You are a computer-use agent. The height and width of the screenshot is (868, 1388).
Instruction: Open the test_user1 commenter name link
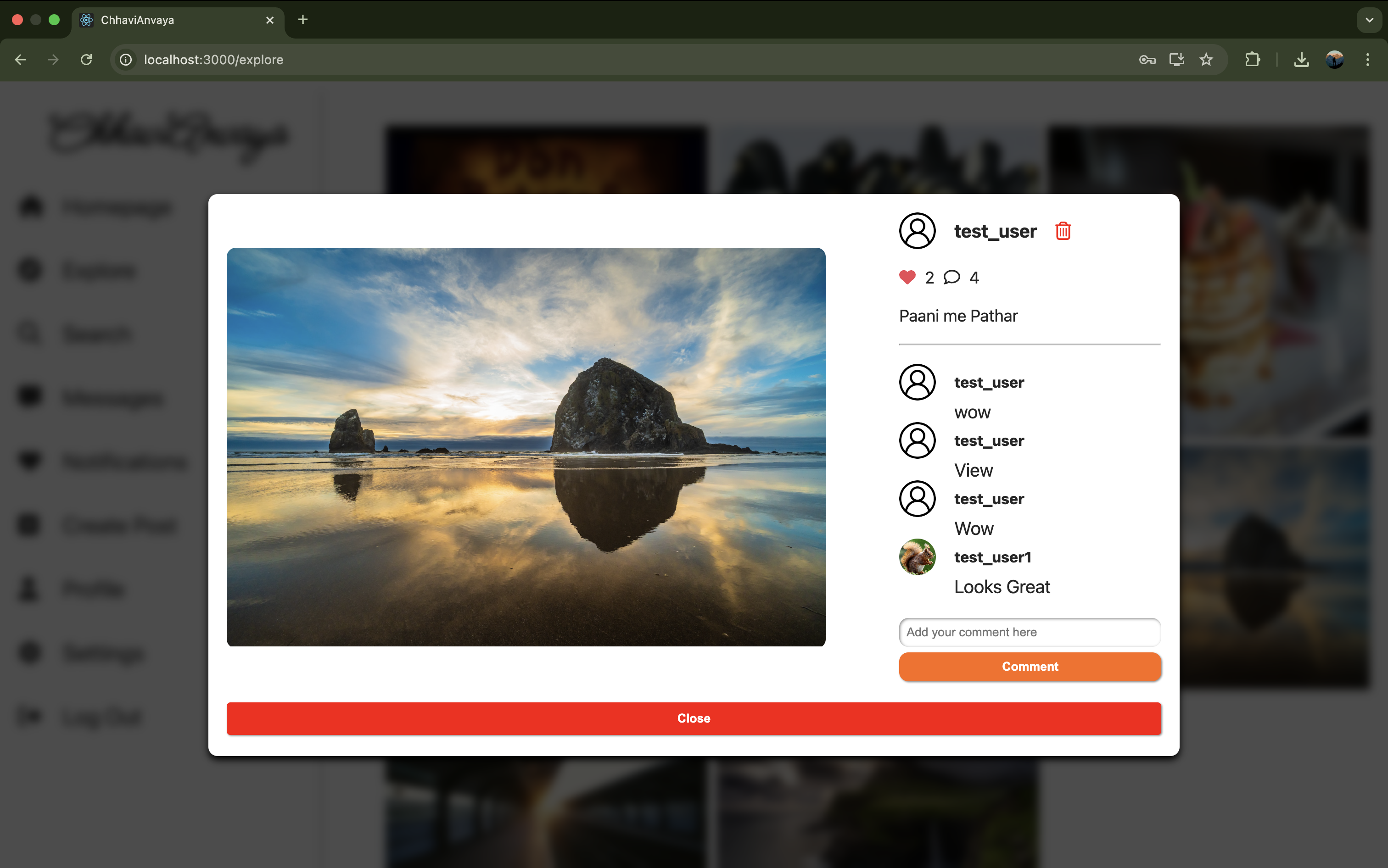point(992,557)
